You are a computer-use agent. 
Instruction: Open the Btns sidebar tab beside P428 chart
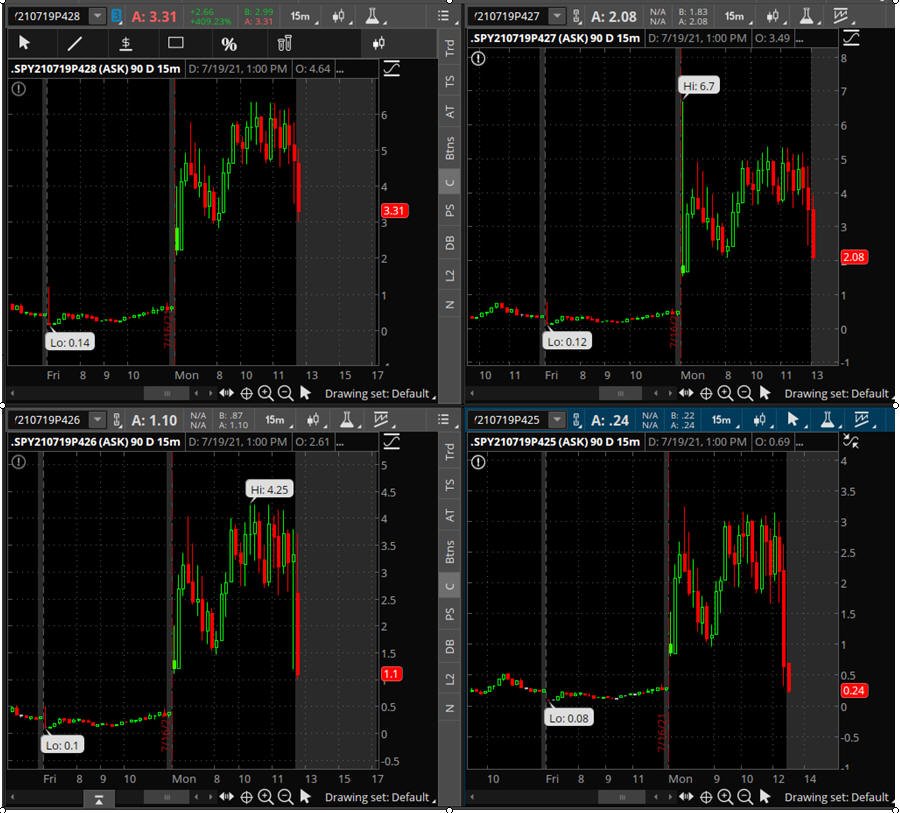pyautogui.click(x=449, y=148)
